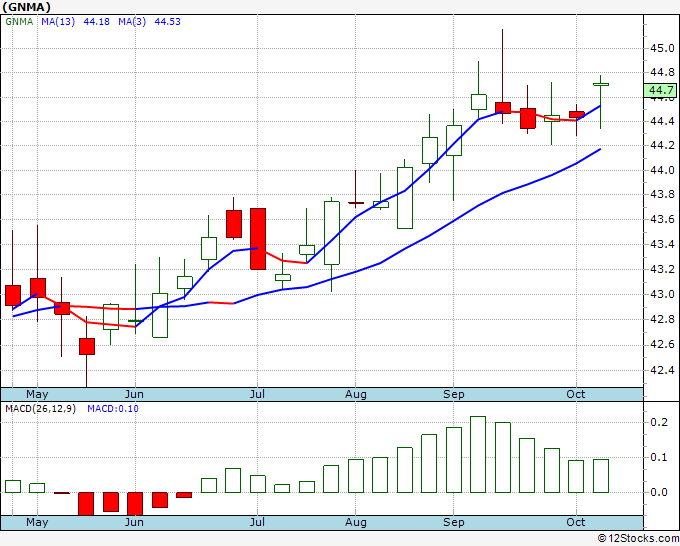Viewport: 680px width, 546px height.
Task: Click the MA(13) legend label
Action: 58,22
